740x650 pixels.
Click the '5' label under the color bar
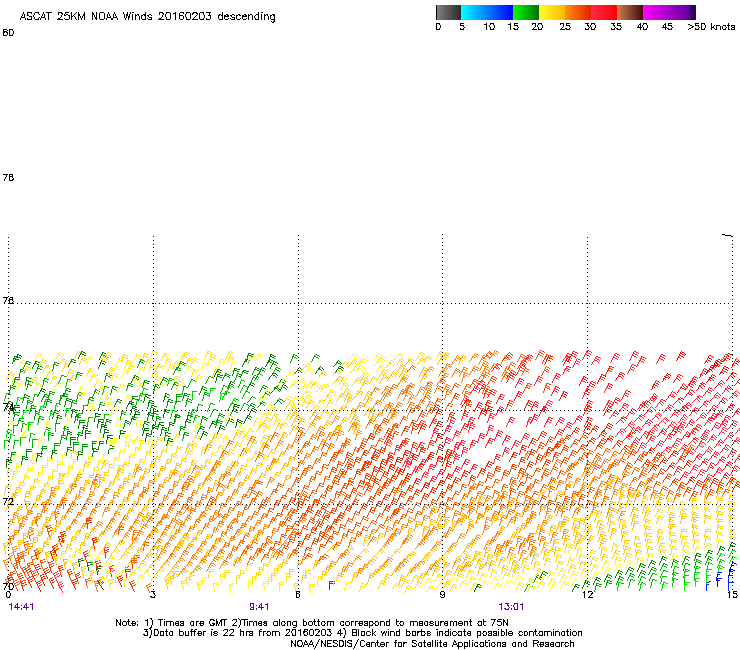pyautogui.click(x=462, y=27)
